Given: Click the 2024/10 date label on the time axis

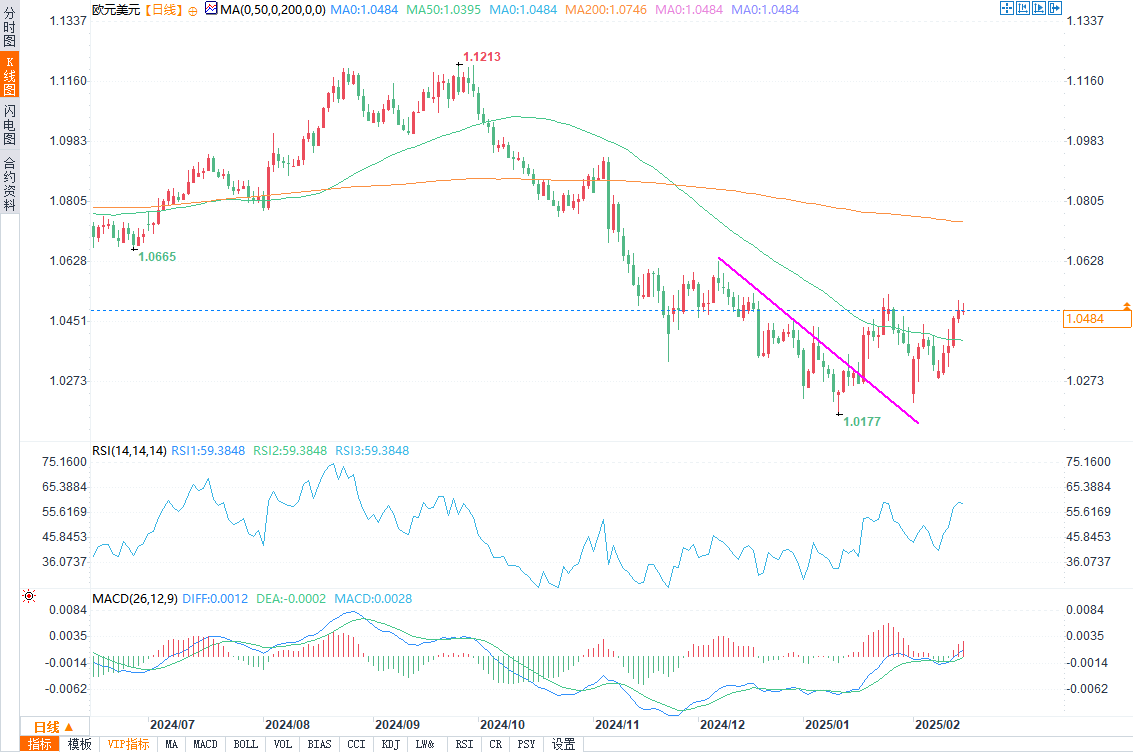Looking at the screenshot, I should 502,725.
